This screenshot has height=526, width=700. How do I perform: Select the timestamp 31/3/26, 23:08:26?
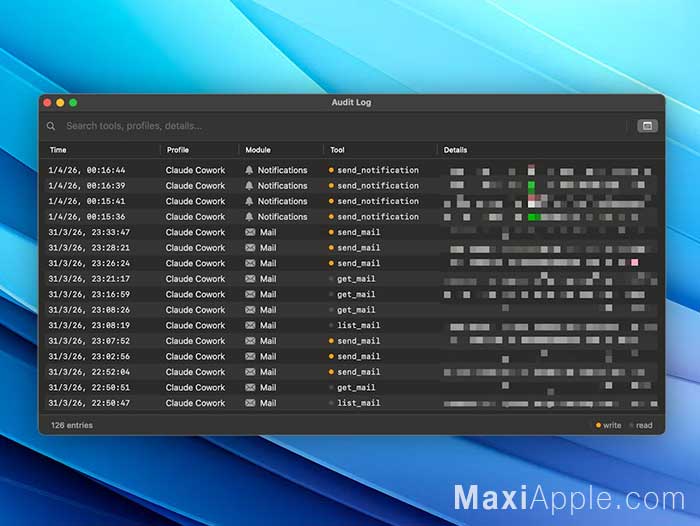click(x=89, y=310)
